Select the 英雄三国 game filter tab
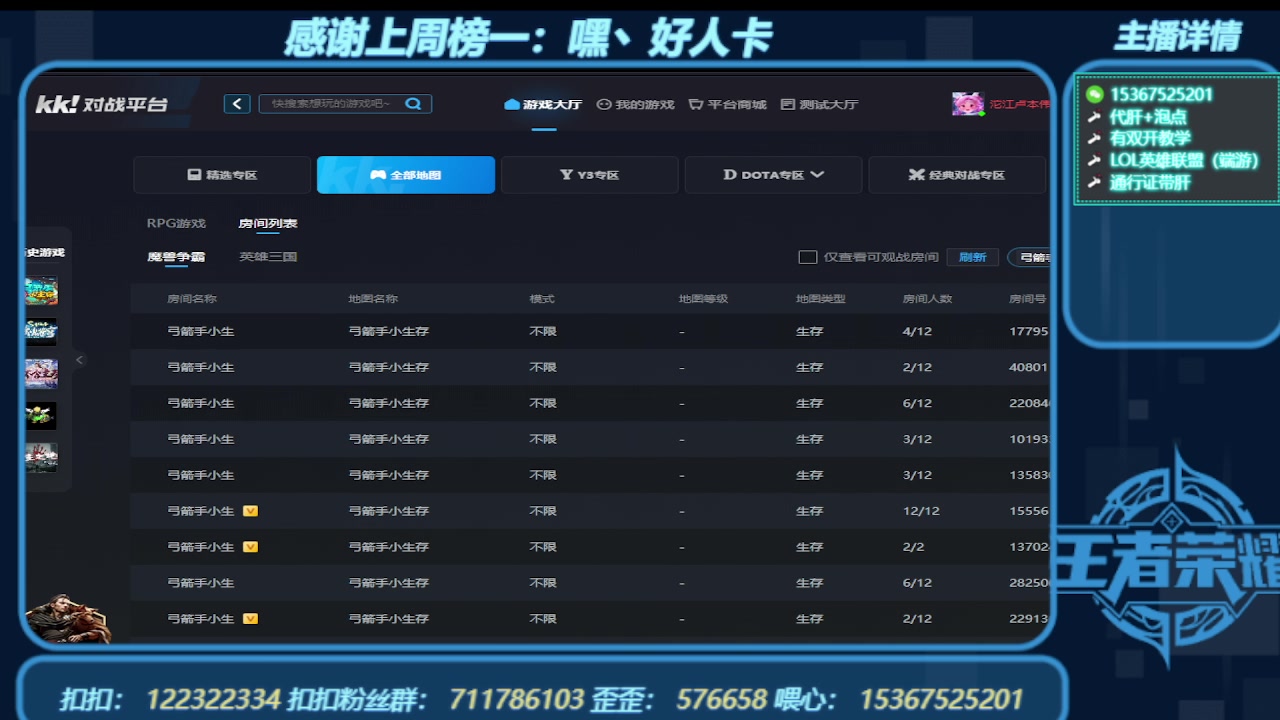This screenshot has width=1280, height=720. pyautogui.click(x=268, y=257)
